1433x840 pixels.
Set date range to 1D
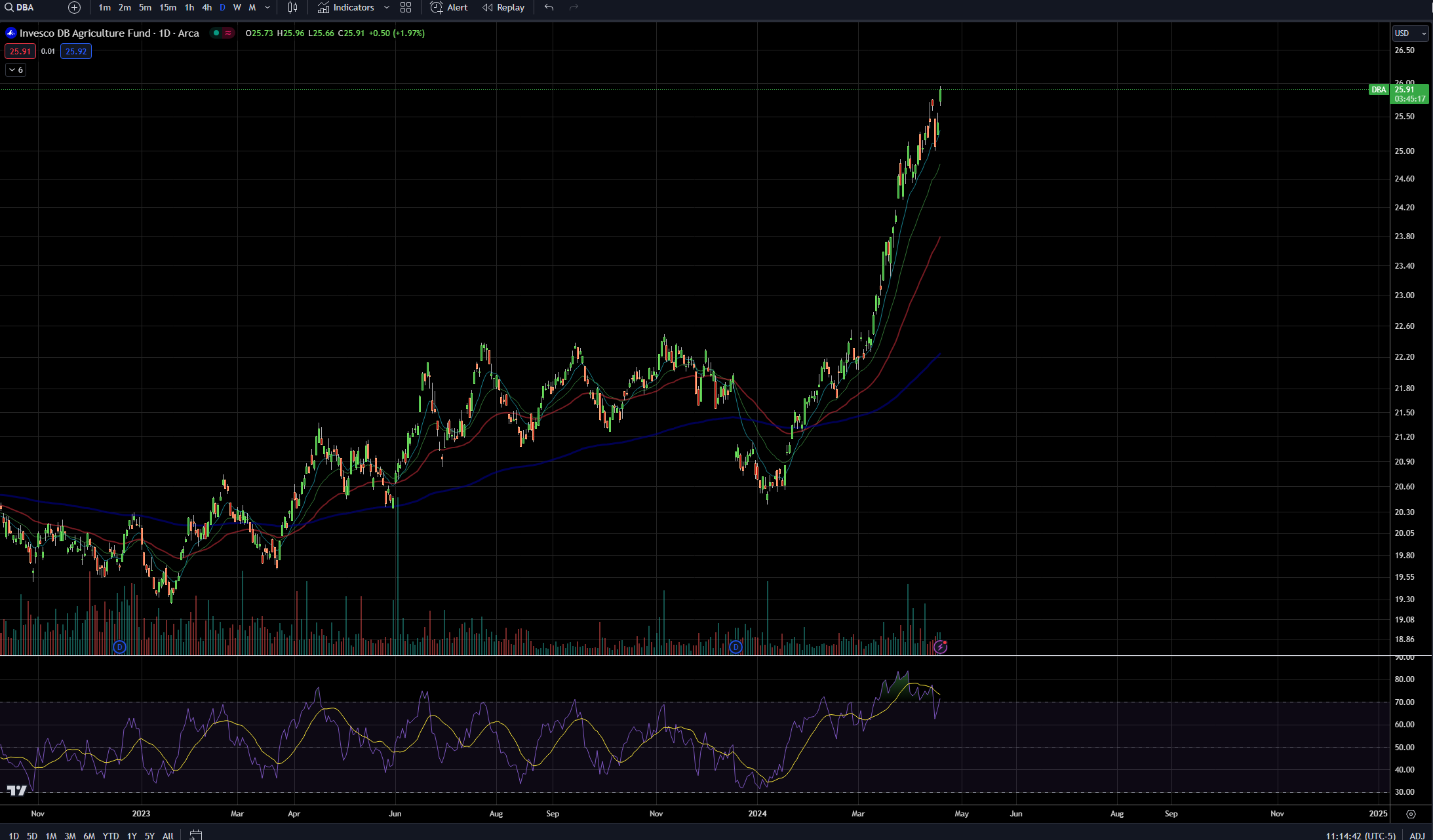pos(14,835)
